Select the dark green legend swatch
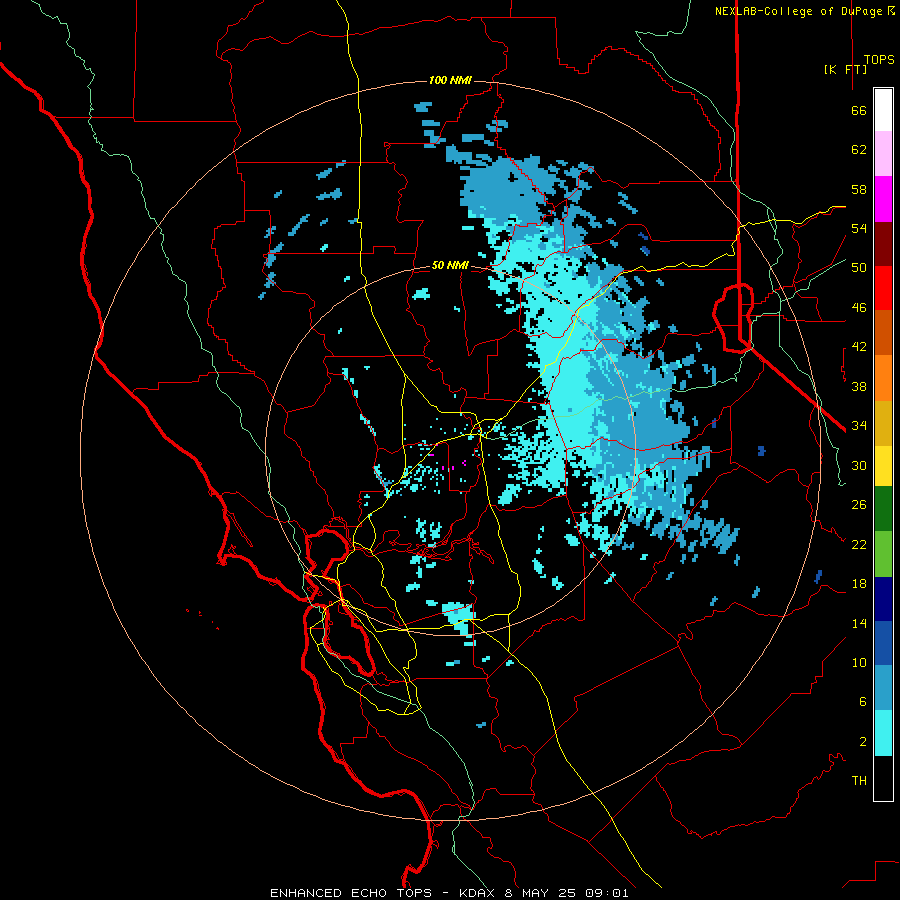 pyautogui.click(x=883, y=509)
